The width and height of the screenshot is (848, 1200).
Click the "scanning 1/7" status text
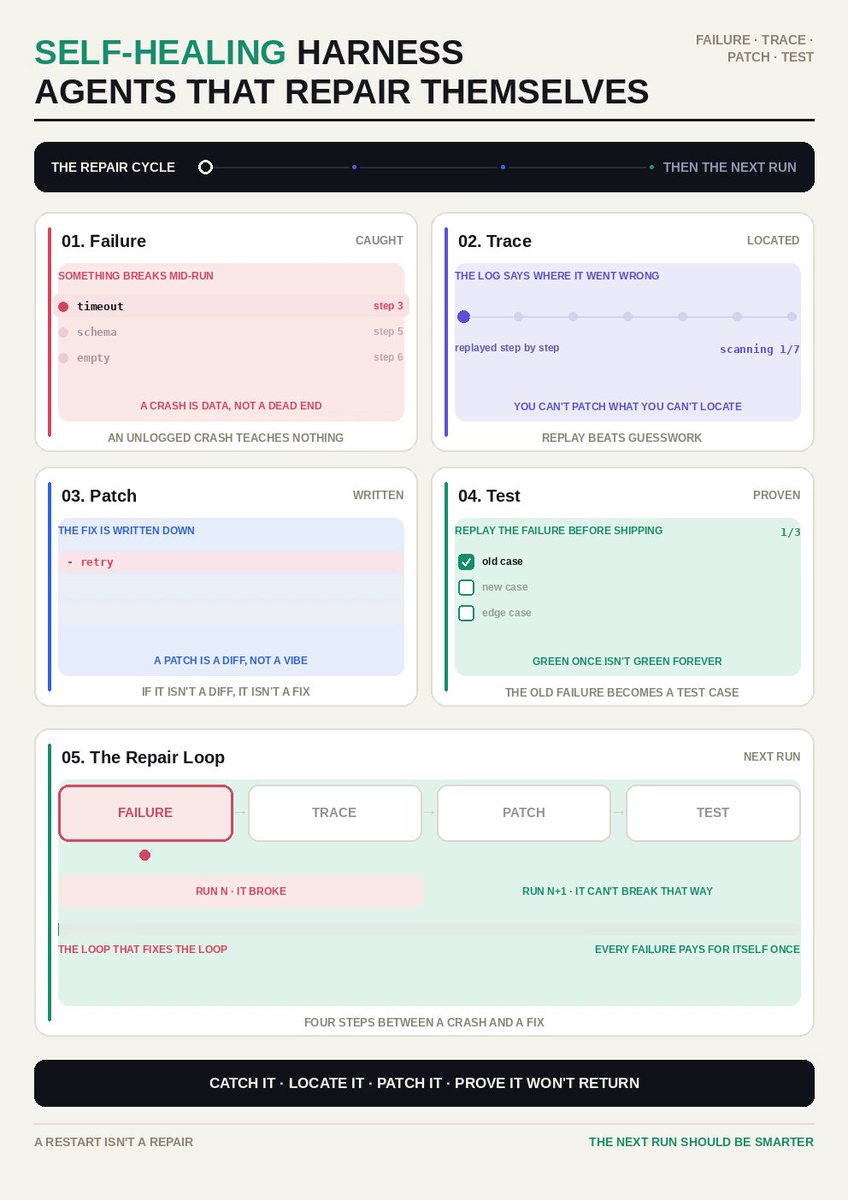pos(760,349)
